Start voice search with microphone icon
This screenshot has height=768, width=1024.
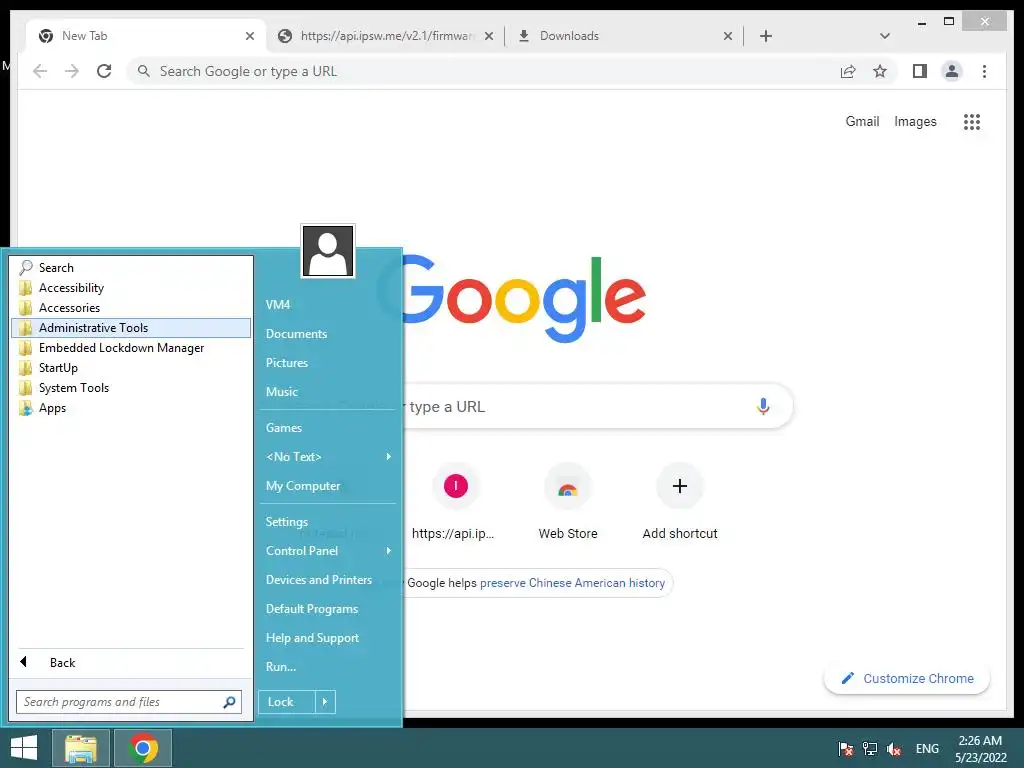(x=763, y=406)
